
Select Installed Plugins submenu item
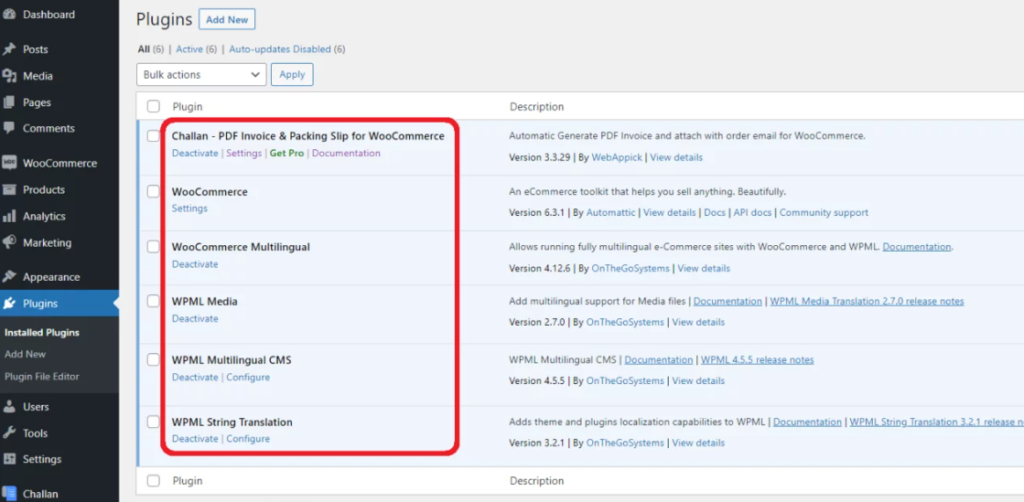pos(42,332)
